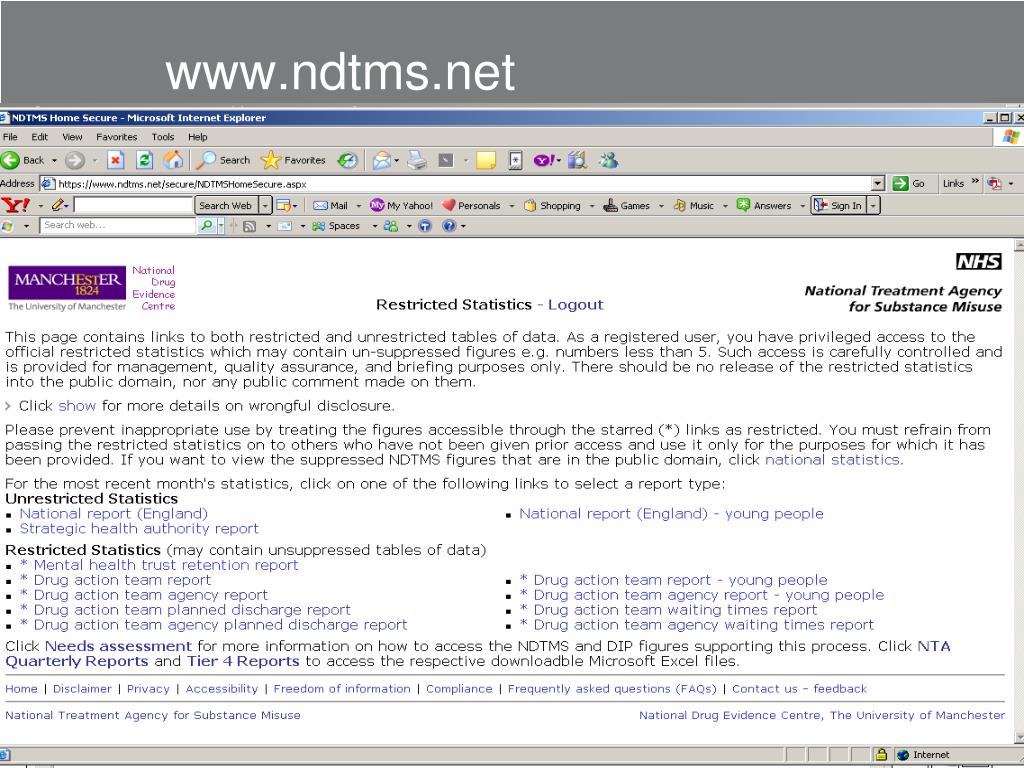Screen dimensions: 1024x768
Task: Open the Search magnifier in IE toolbar
Action: tap(223, 161)
